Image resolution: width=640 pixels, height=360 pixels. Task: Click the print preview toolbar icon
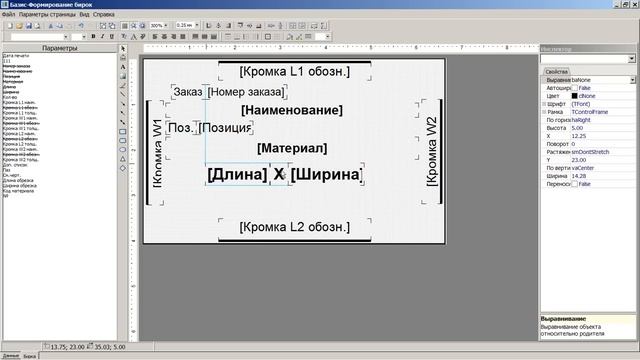click(x=38, y=26)
